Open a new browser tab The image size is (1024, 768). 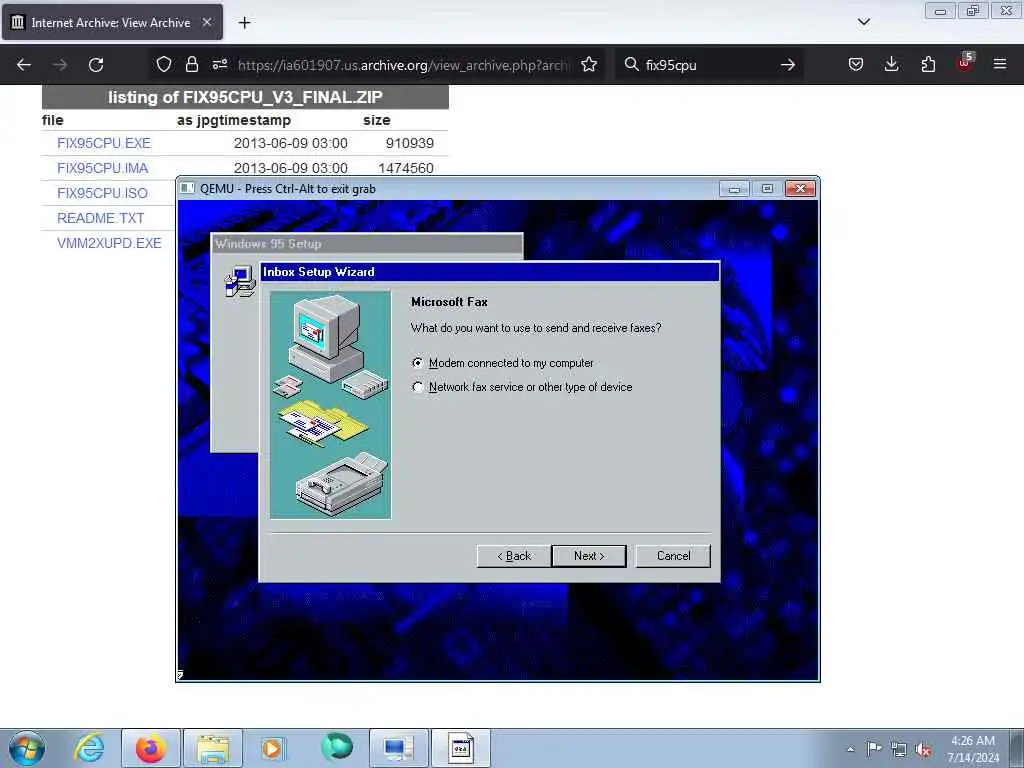click(x=244, y=23)
